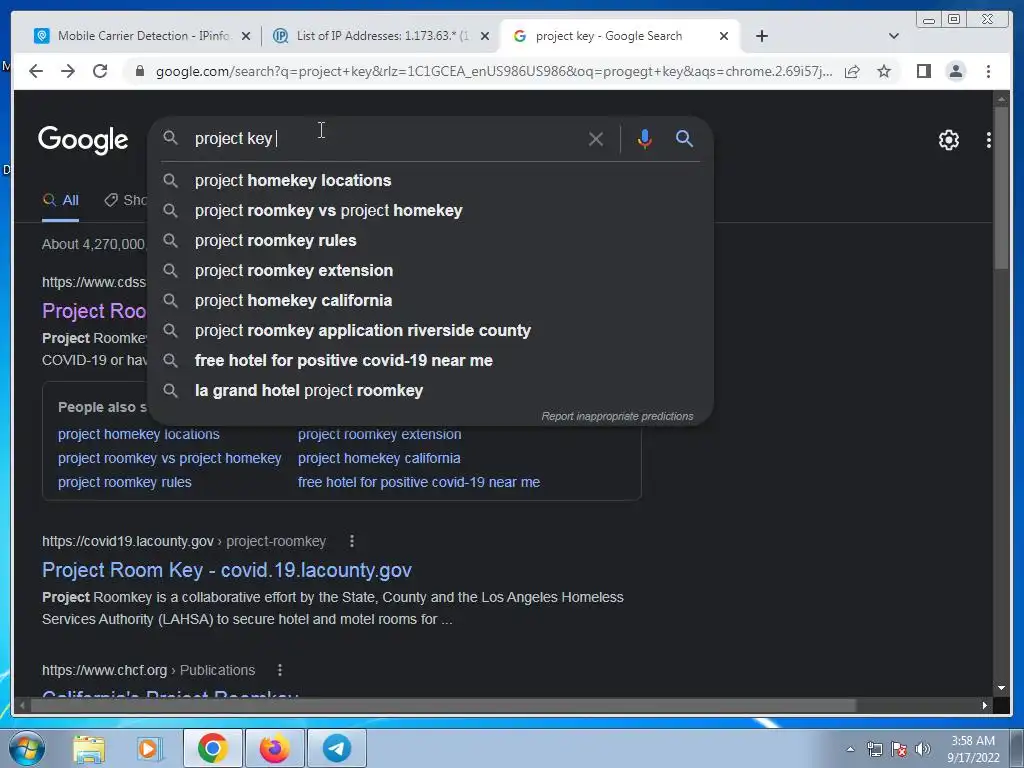This screenshot has height=768, width=1024.
Task: Open Google apps dots beside the gear
Action: 989,140
